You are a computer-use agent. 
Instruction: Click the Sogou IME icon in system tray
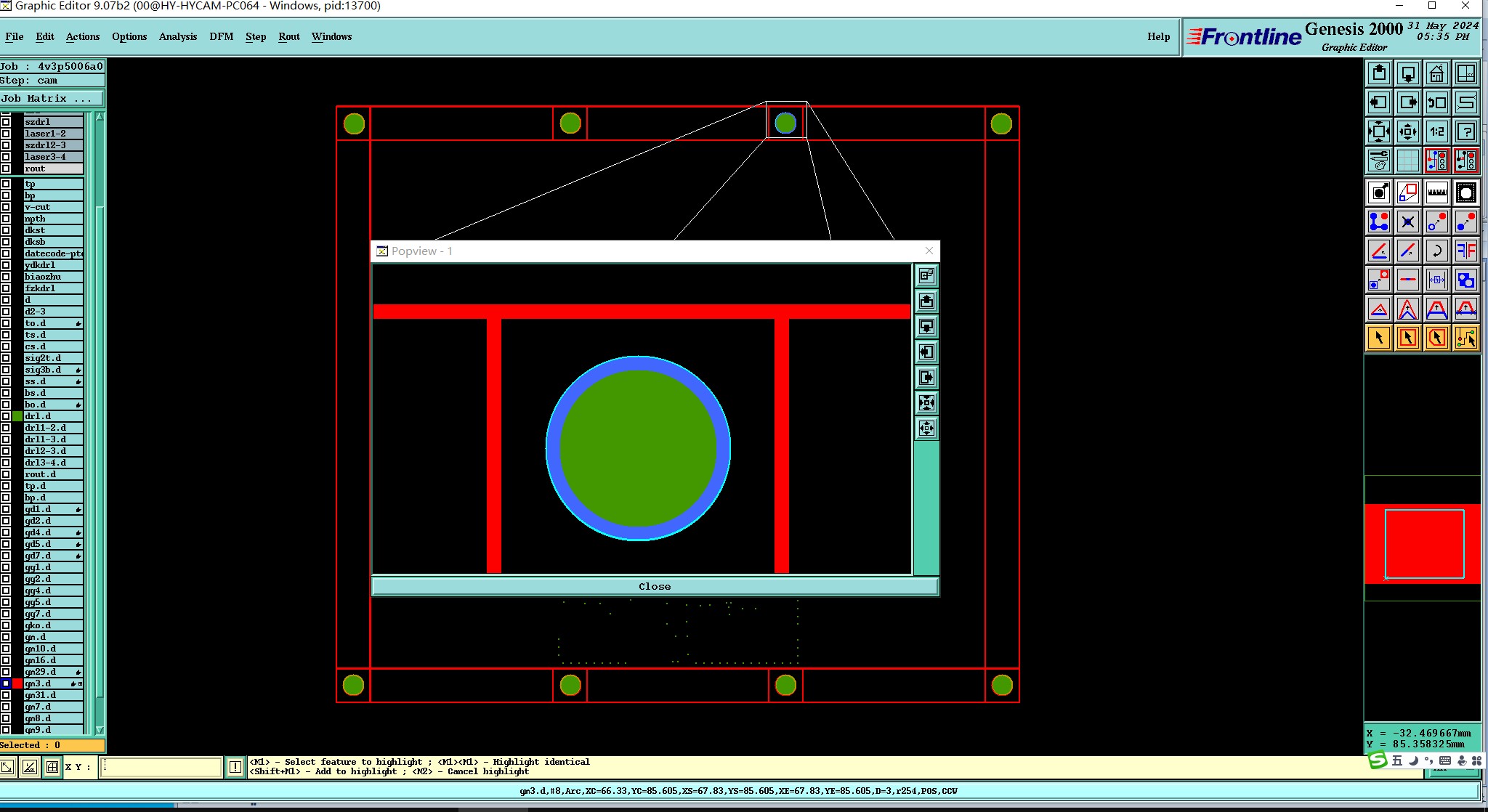pyautogui.click(x=1378, y=760)
